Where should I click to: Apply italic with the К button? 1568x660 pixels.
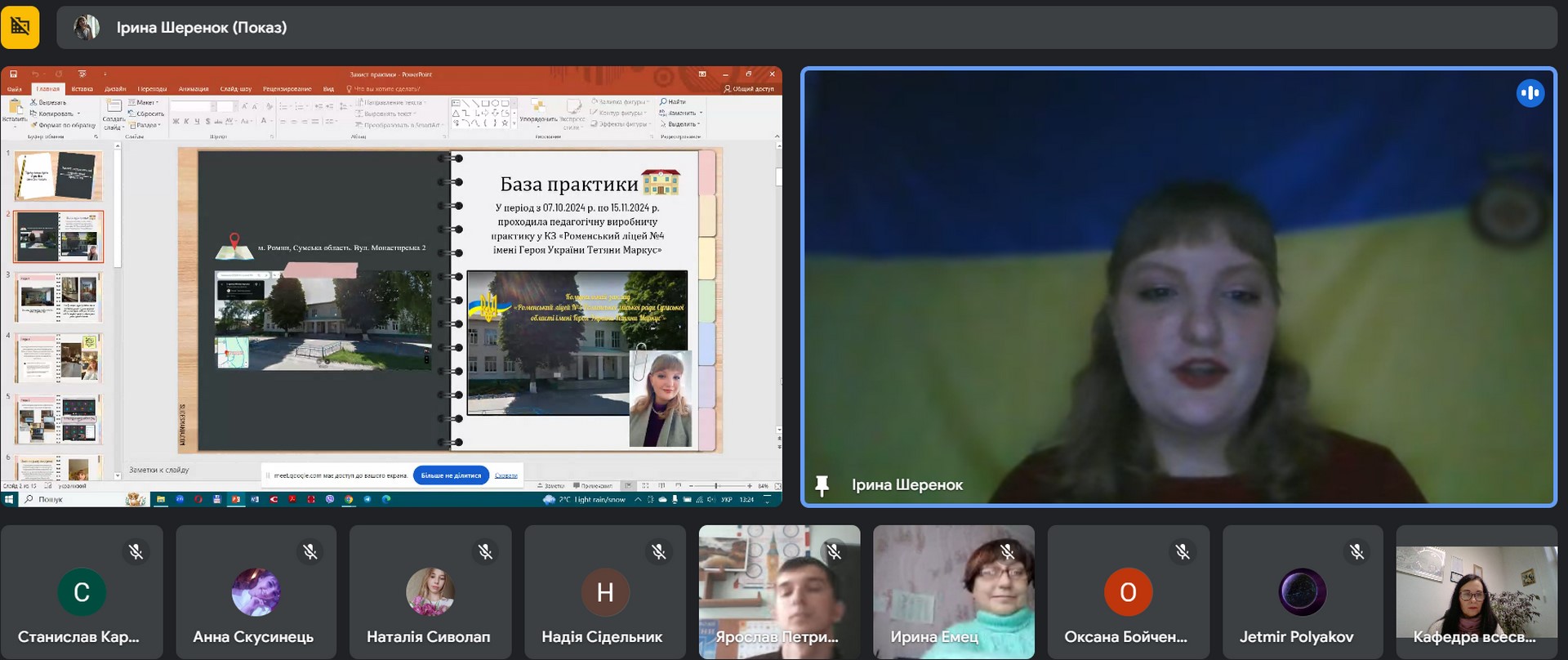(186, 122)
